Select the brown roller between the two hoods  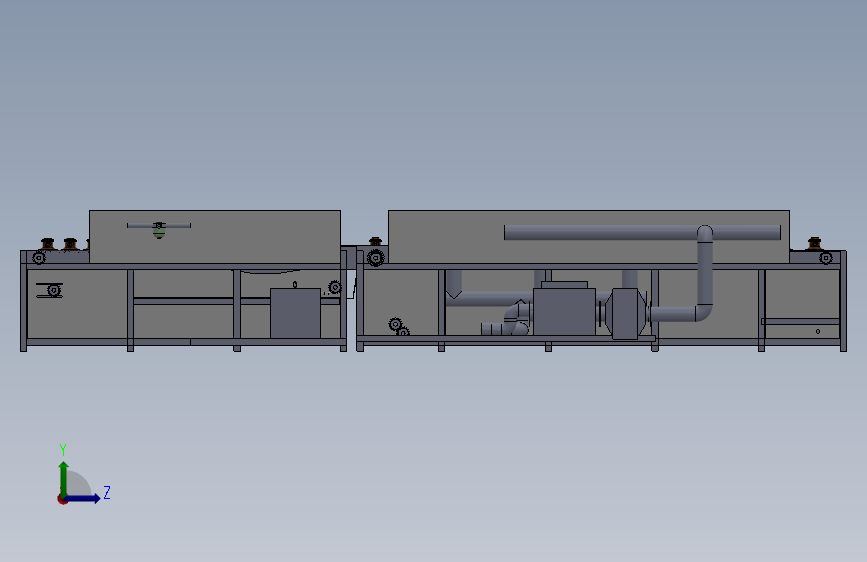pyautogui.click(x=375, y=241)
